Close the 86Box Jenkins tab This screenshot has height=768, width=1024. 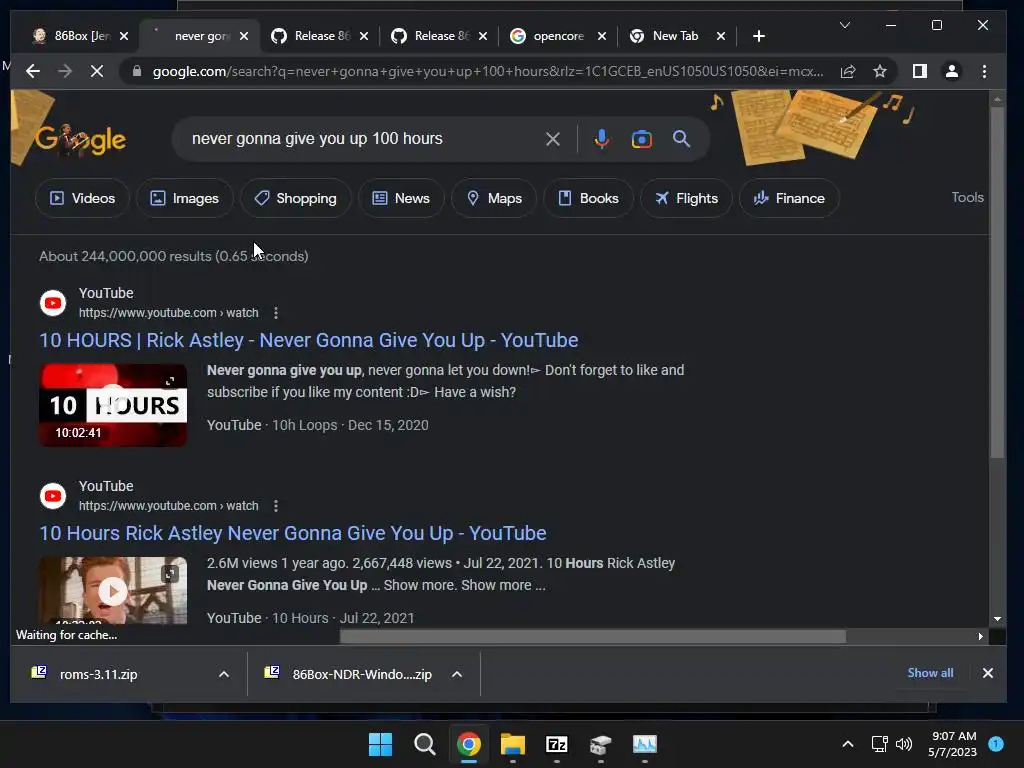(124, 36)
